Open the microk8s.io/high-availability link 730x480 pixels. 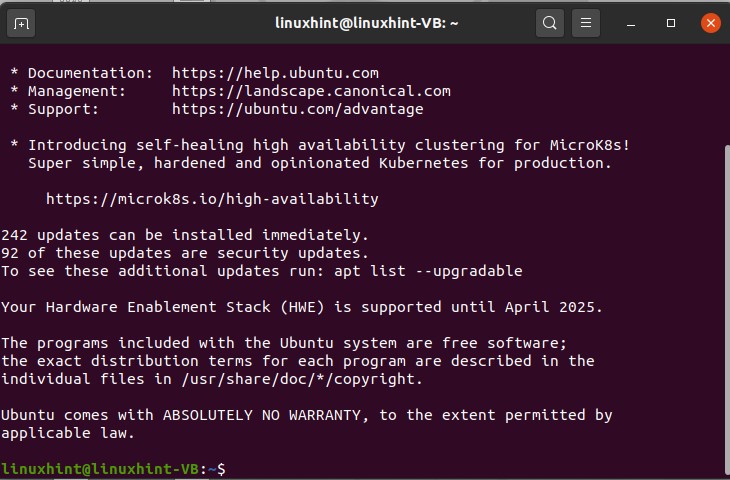[212, 199]
